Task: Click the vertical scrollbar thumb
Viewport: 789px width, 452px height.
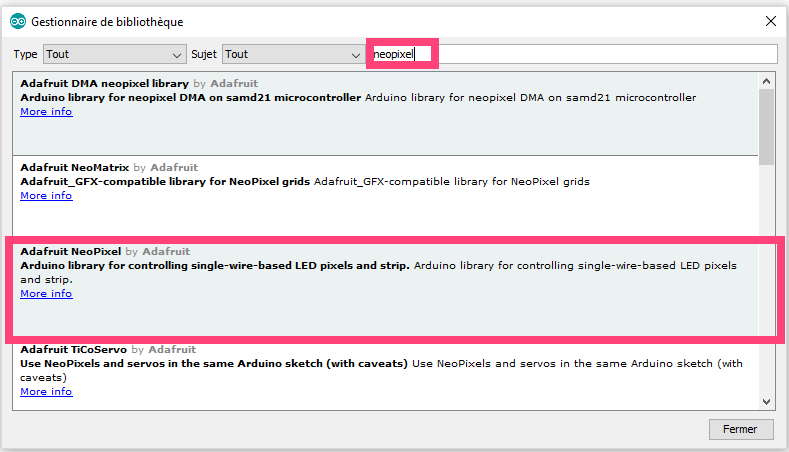Action: (766, 127)
